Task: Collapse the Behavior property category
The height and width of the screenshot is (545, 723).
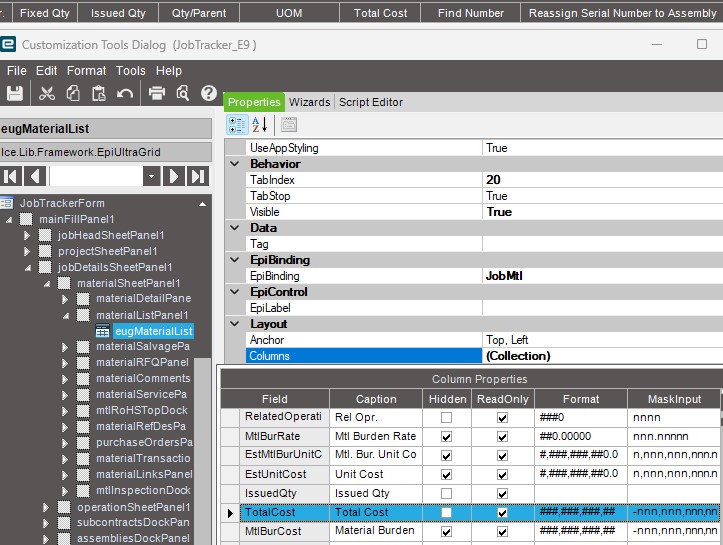Action: 236,164
